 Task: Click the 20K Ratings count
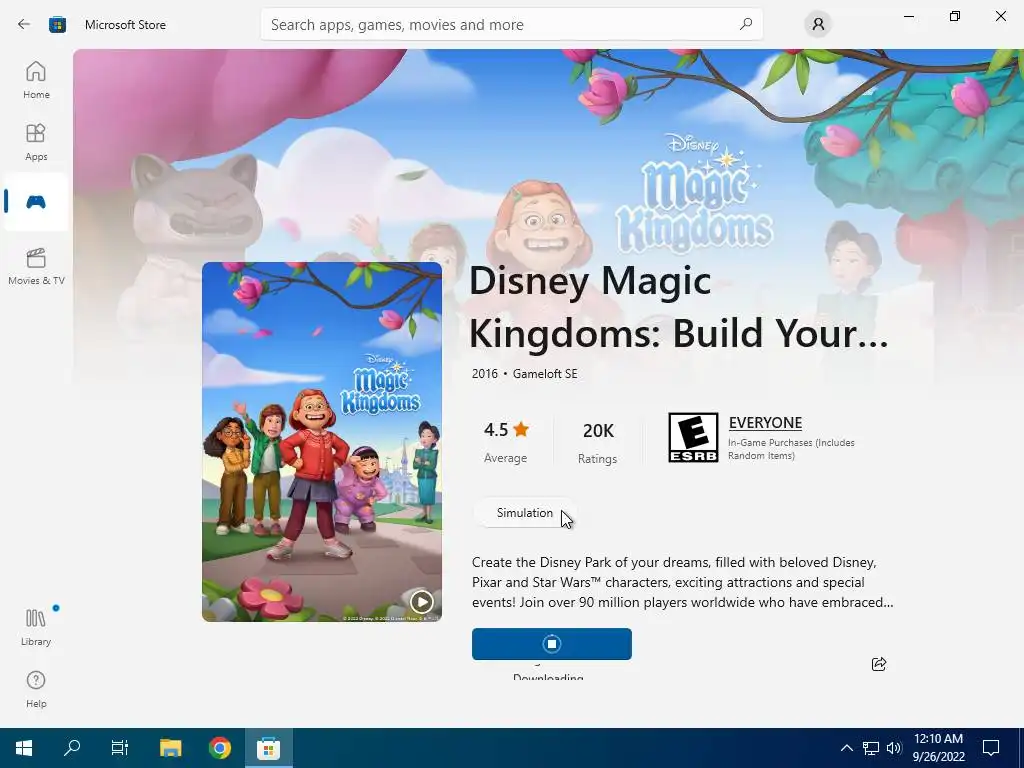[598, 441]
